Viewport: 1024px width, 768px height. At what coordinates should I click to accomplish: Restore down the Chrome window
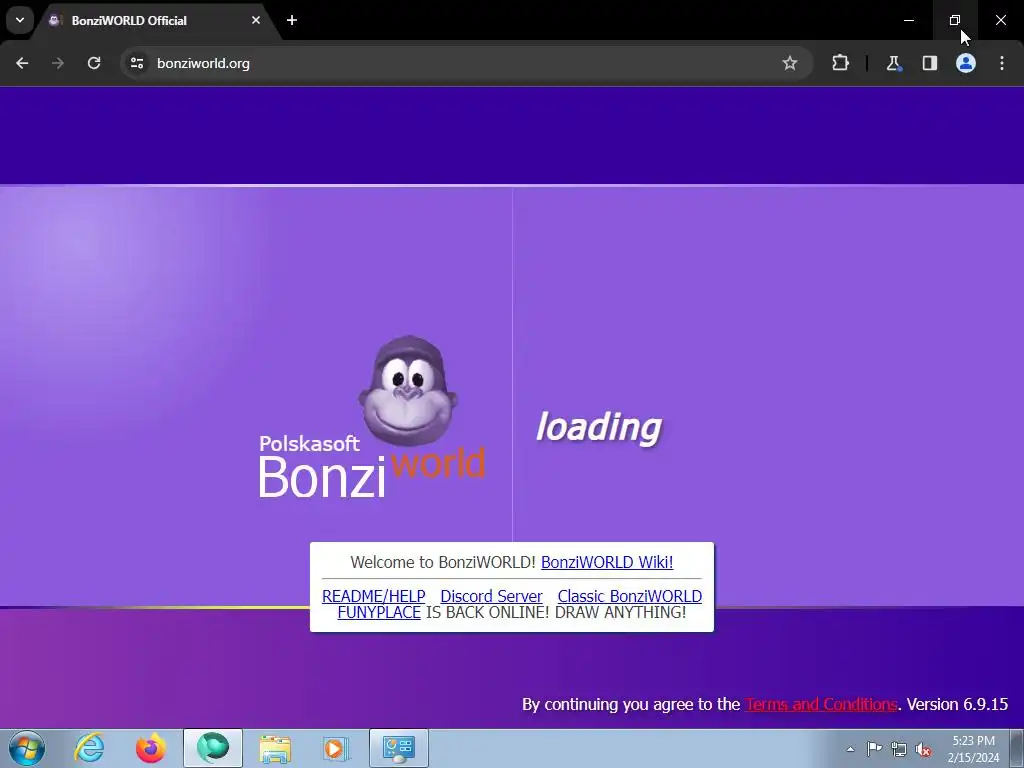pyautogui.click(x=955, y=20)
